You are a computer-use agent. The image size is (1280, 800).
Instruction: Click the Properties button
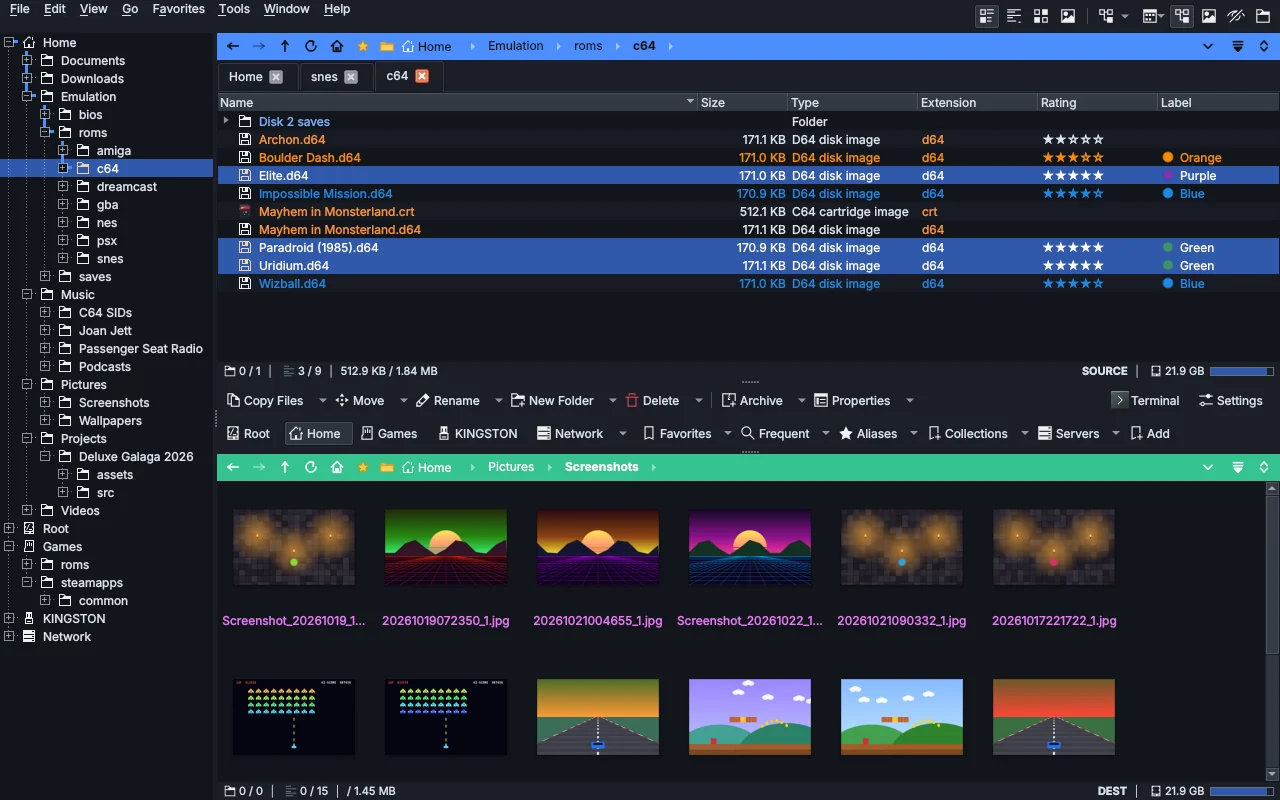pos(852,401)
